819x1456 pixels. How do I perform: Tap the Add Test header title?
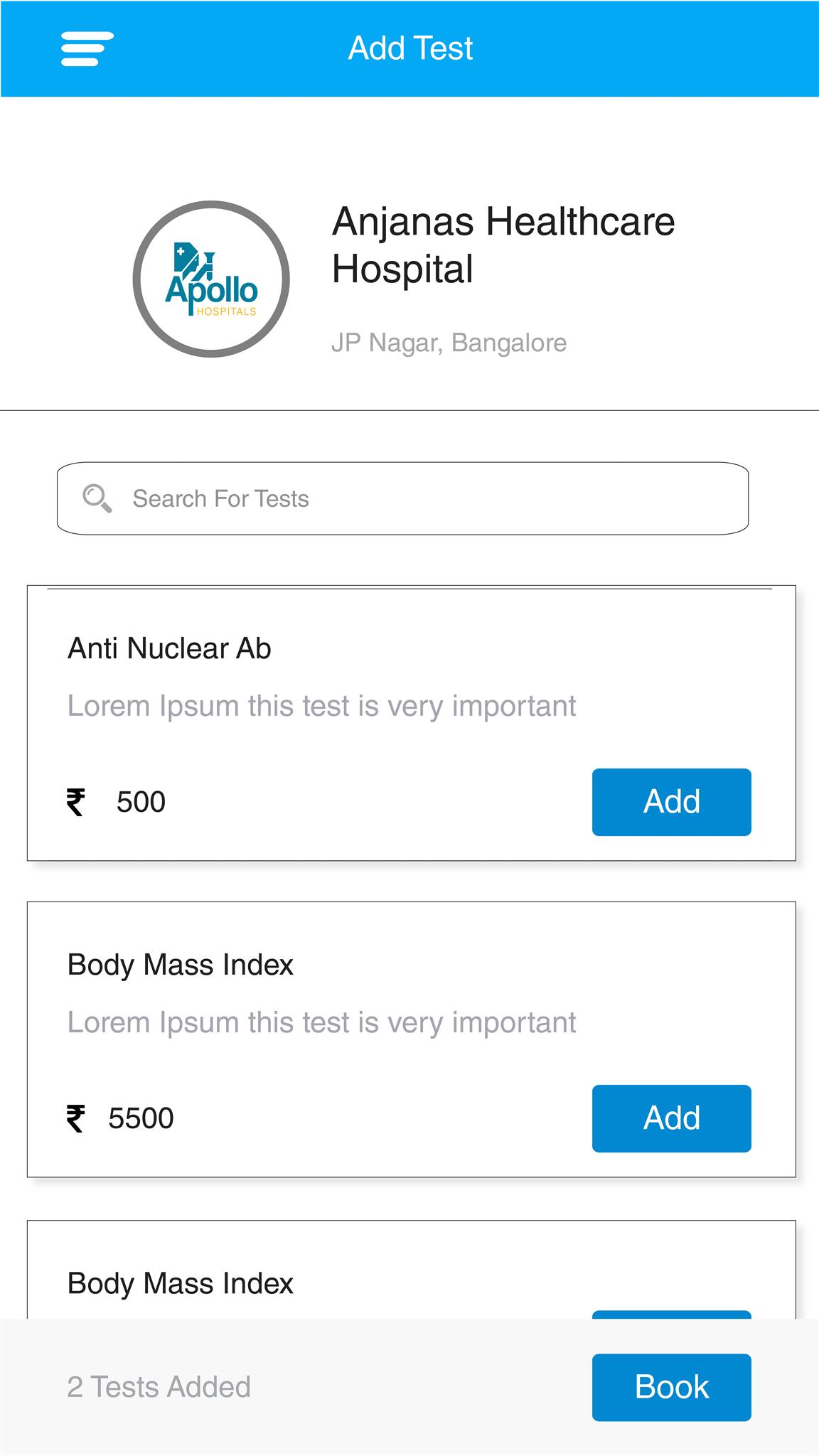tap(410, 48)
